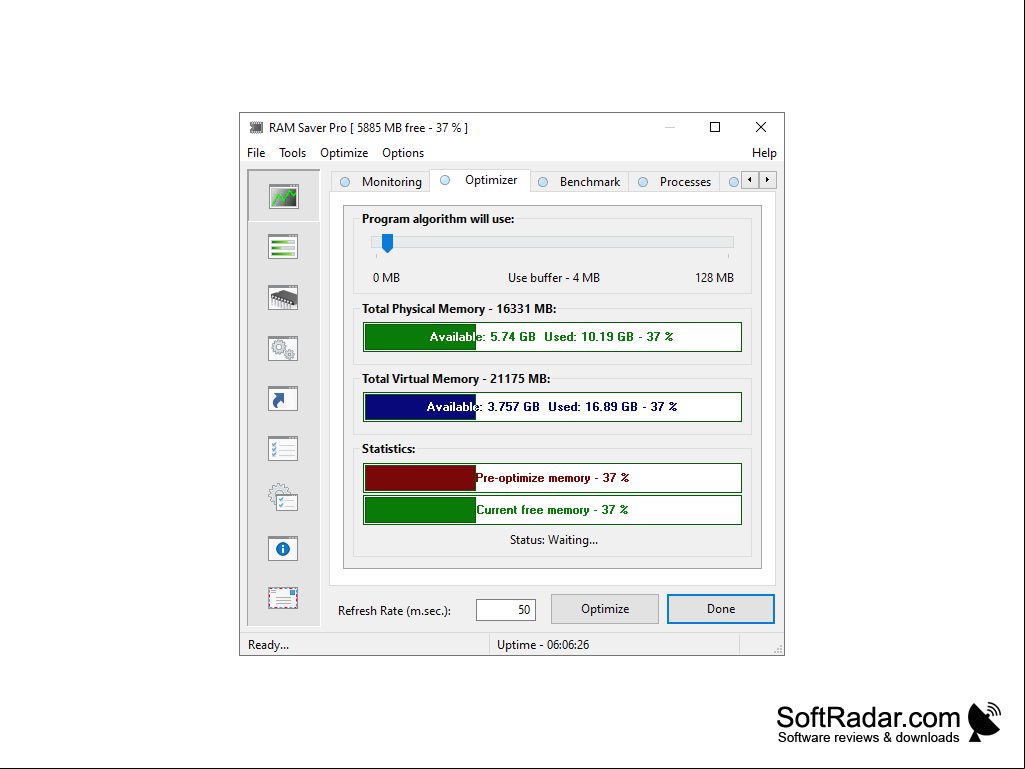Click the Pre-optimize memory bar
This screenshot has width=1025, height=769.
552,478
